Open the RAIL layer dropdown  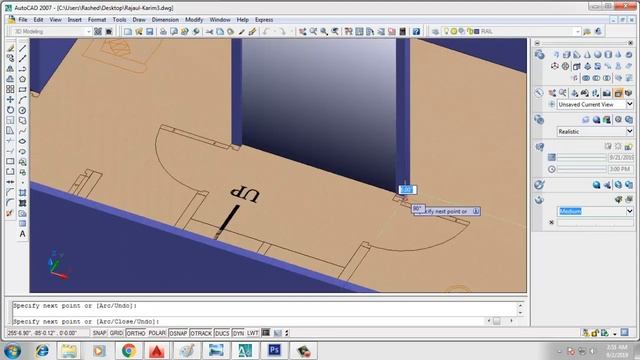click(577, 31)
